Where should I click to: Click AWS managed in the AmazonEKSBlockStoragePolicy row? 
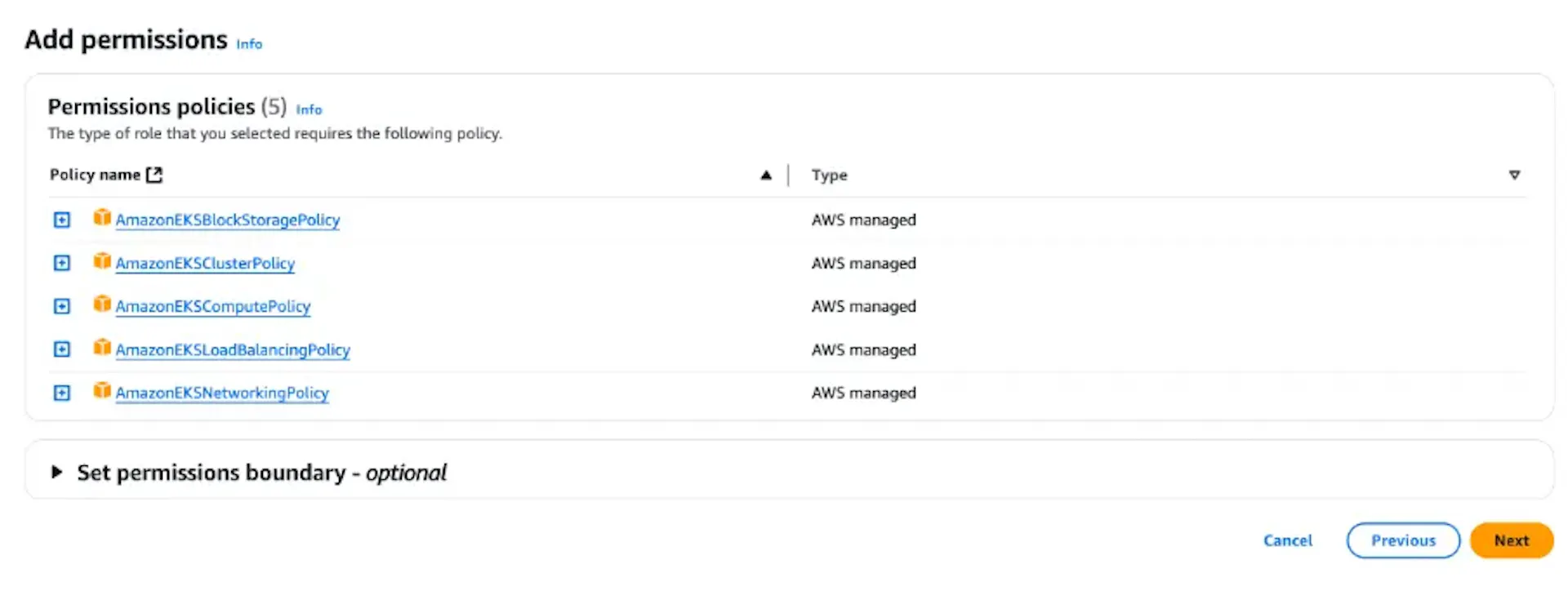coord(864,220)
